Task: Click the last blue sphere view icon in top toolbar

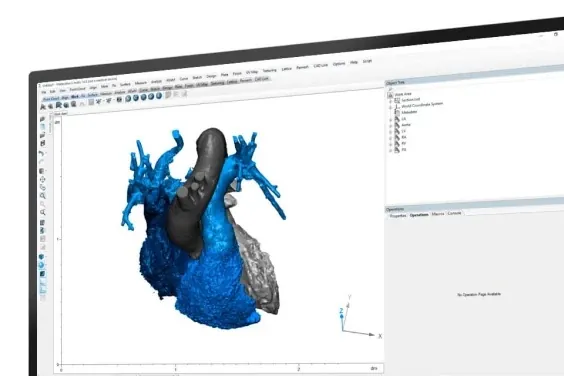Action: (159, 95)
